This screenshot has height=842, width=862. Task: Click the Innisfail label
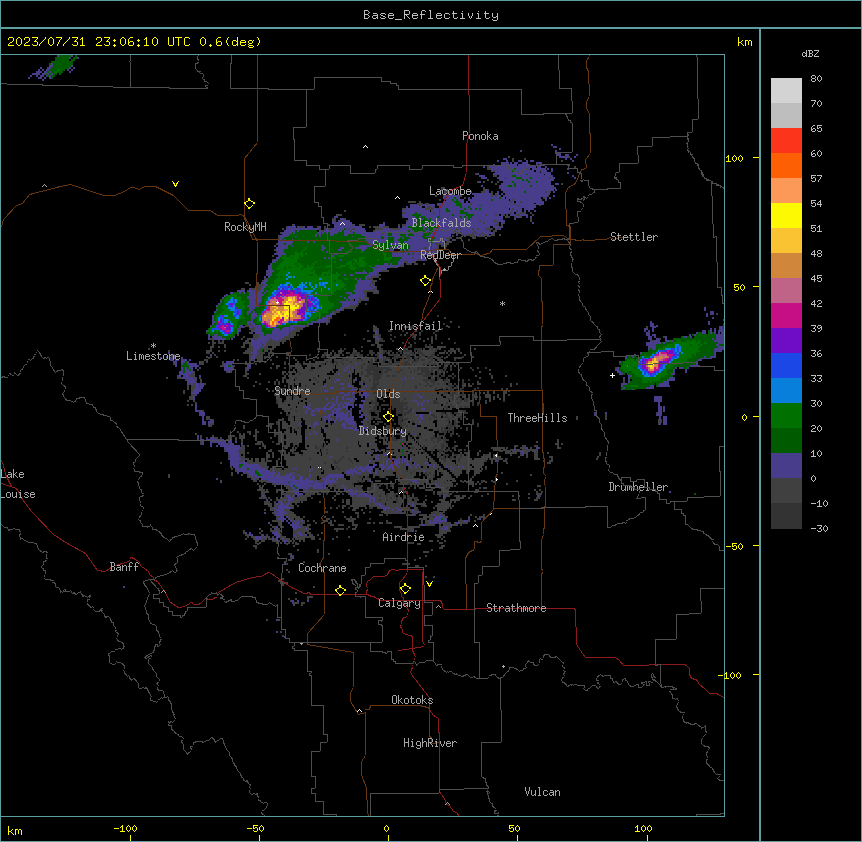(x=416, y=326)
